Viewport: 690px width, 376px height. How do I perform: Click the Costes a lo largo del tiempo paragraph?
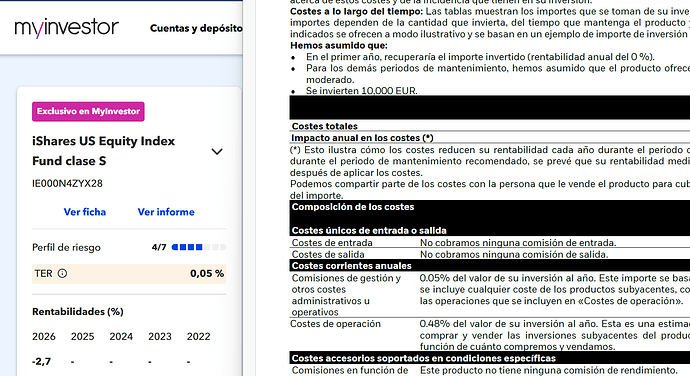click(x=490, y=23)
